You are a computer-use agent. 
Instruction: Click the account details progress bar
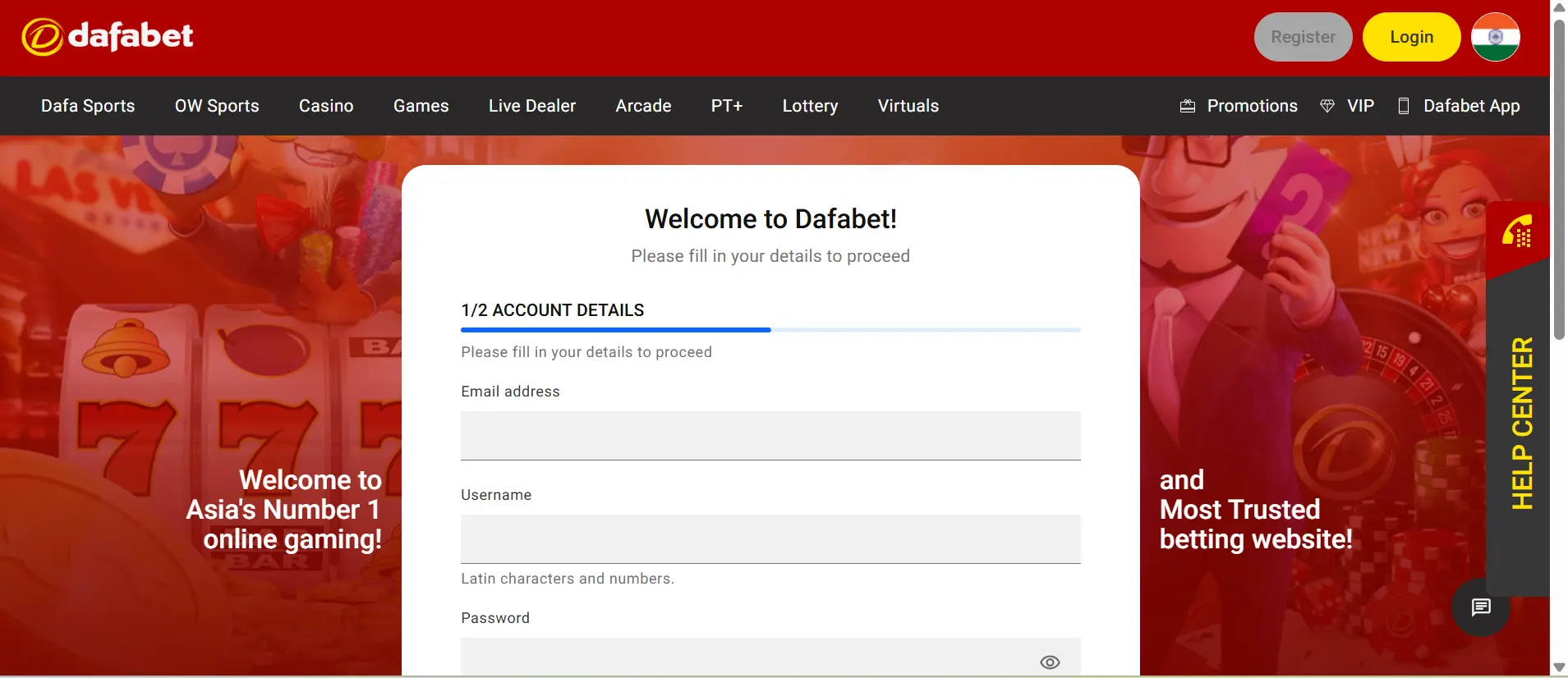click(770, 330)
